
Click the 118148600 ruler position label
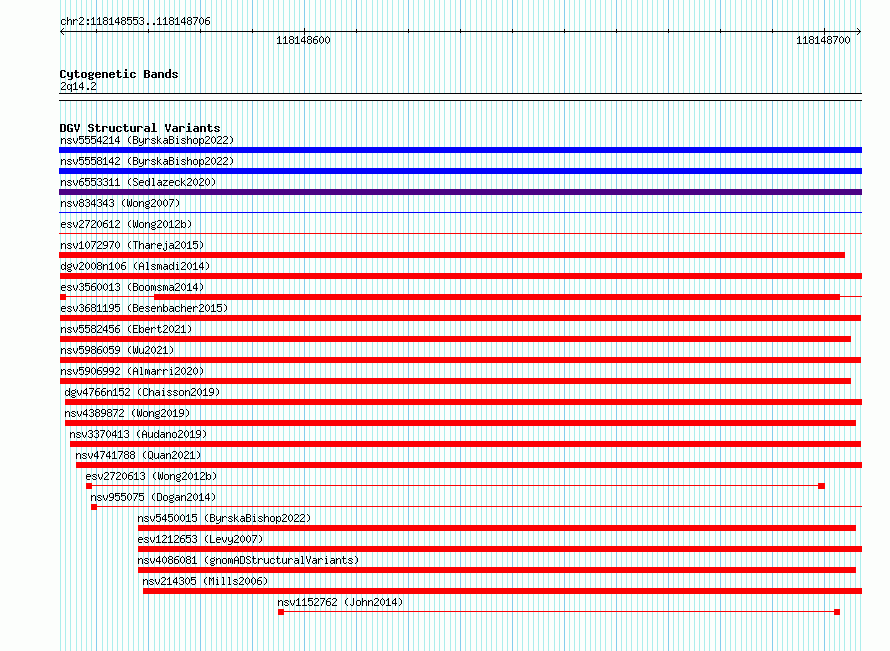(303, 40)
